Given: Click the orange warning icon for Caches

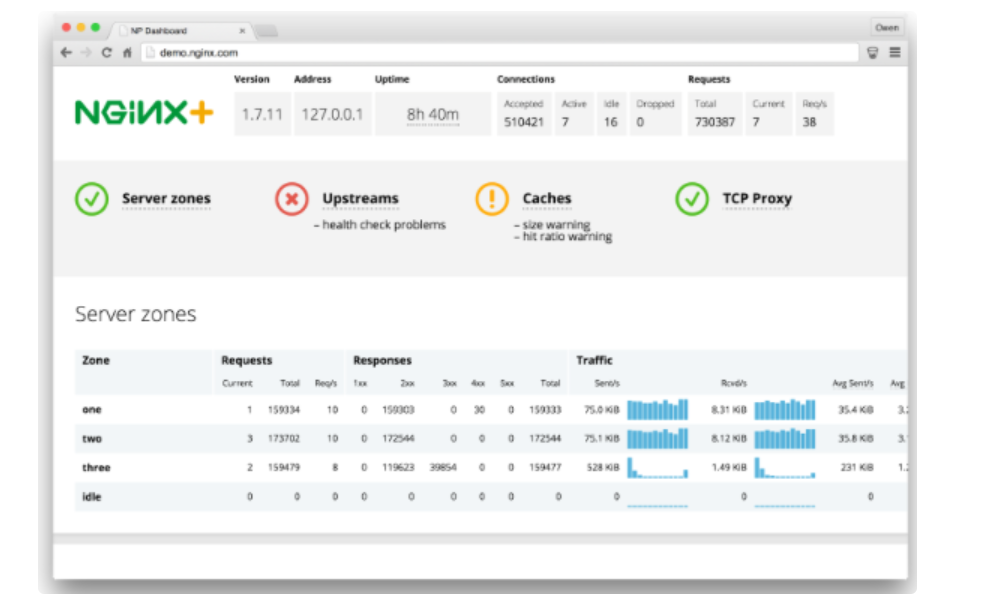Looking at the screenshot, I should click(492, 199).
